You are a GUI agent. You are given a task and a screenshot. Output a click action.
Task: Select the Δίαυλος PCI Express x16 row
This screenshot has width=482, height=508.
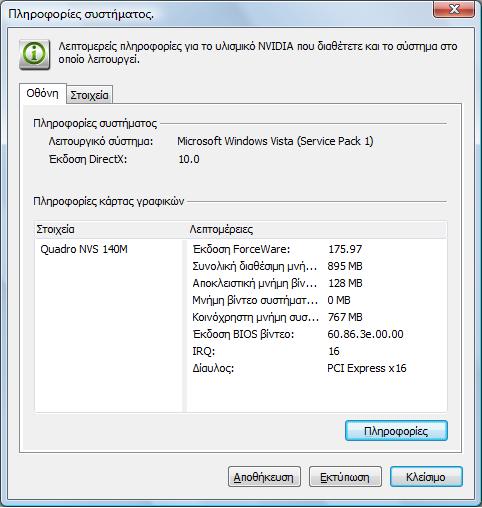click(316, 368)
